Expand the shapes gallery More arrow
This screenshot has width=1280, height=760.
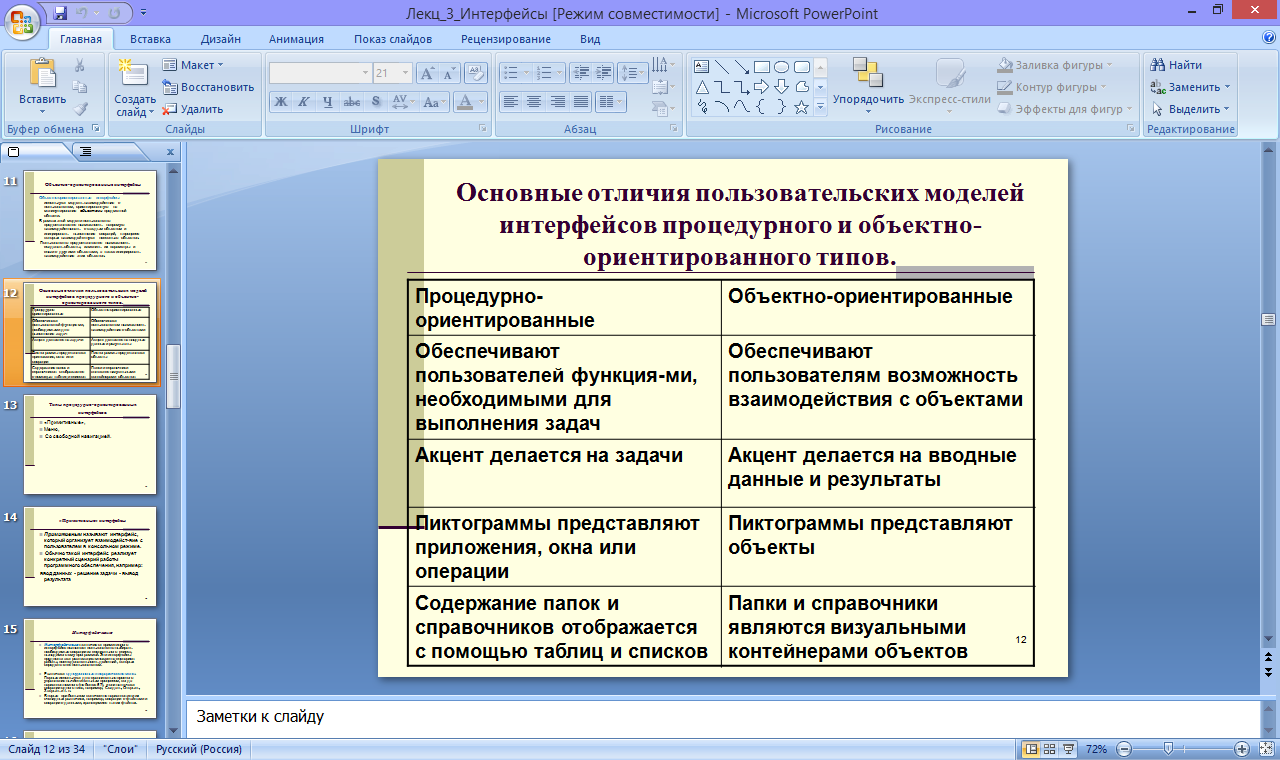(x=820, y=106)
